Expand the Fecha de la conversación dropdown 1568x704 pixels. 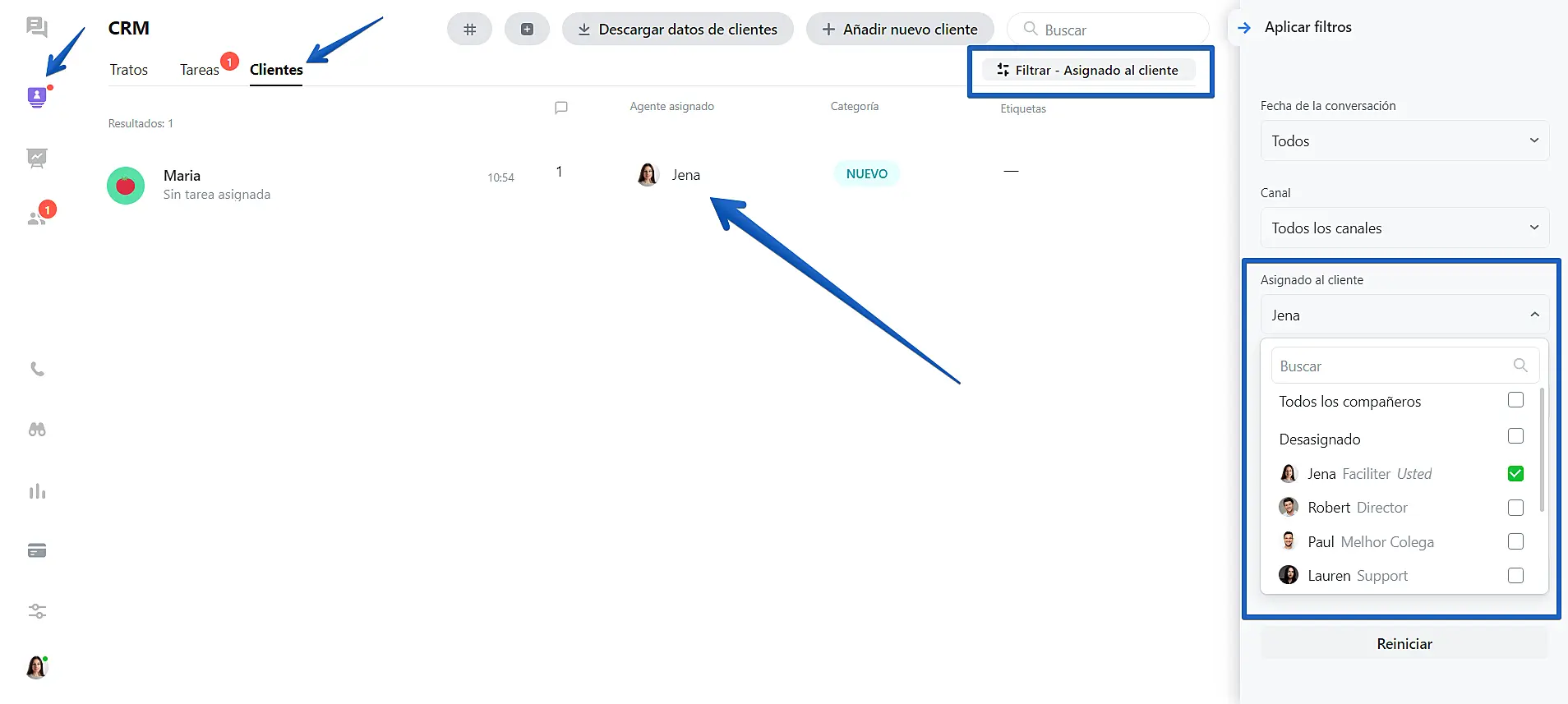[1404, 141]
